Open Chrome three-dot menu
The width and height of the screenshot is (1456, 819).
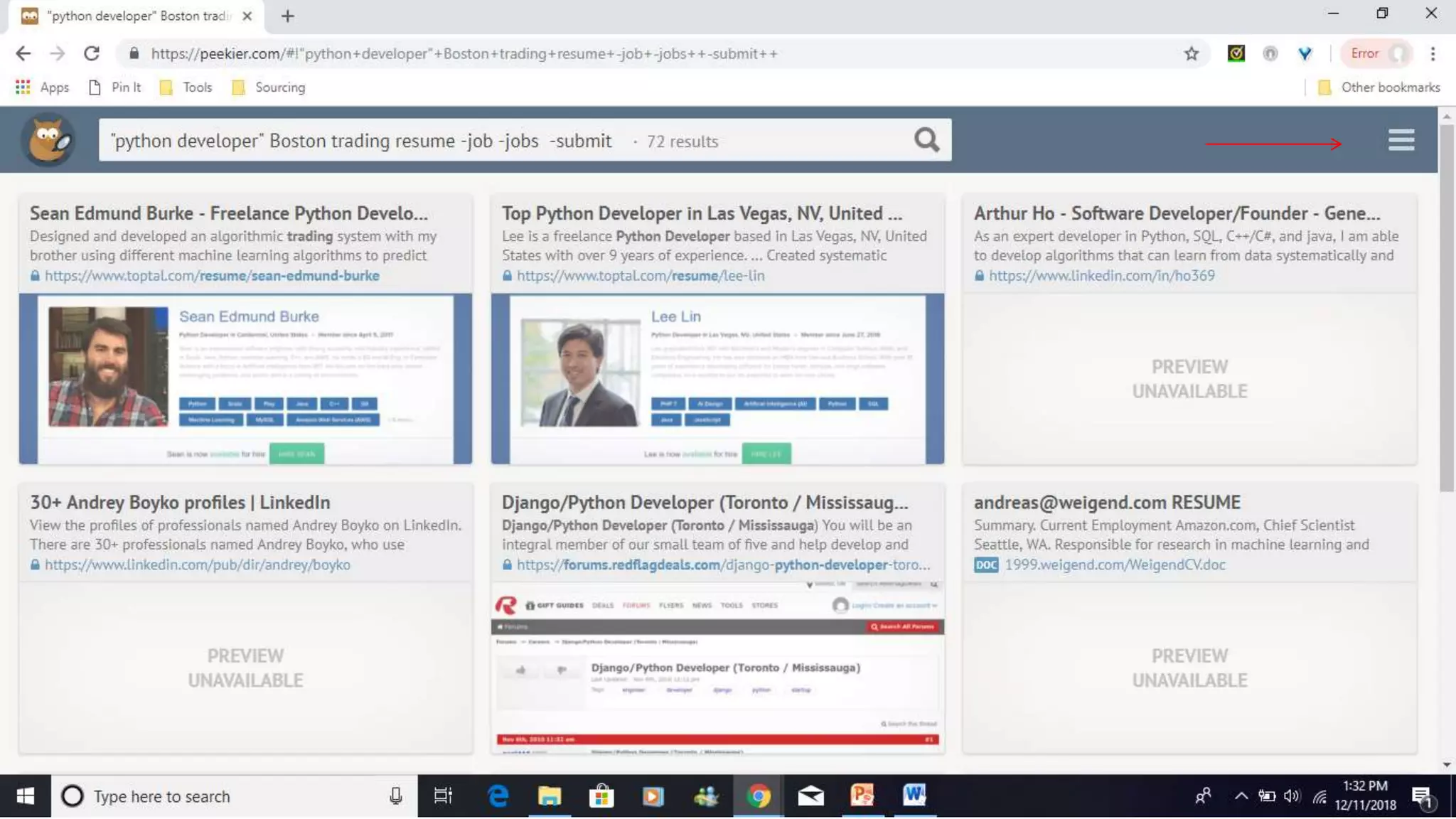[x=1433, y=53]
